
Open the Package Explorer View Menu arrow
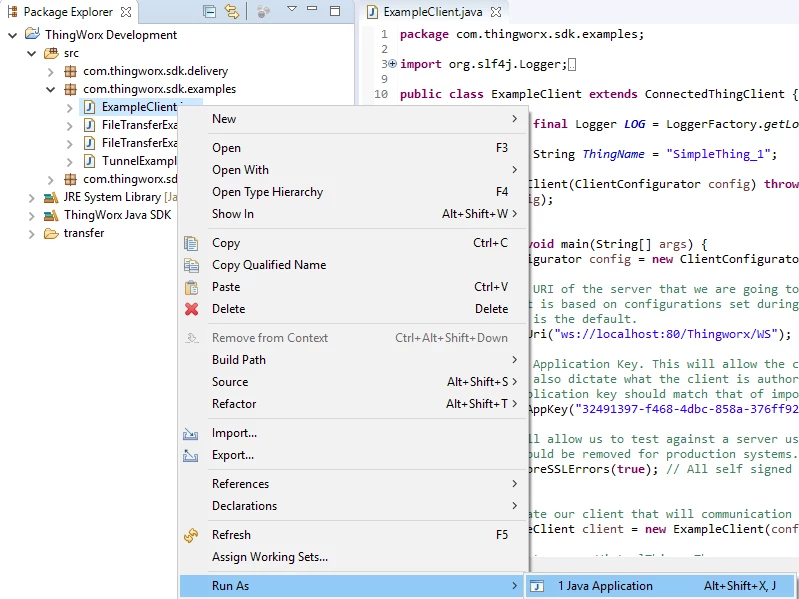291,9
